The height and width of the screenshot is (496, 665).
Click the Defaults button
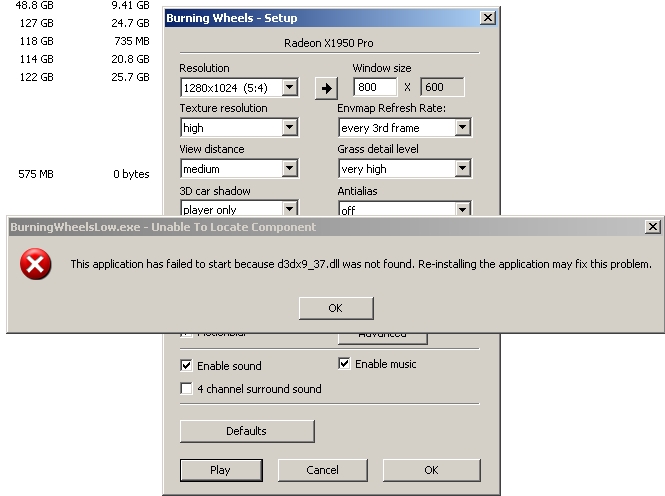click(x=247, y=431)
